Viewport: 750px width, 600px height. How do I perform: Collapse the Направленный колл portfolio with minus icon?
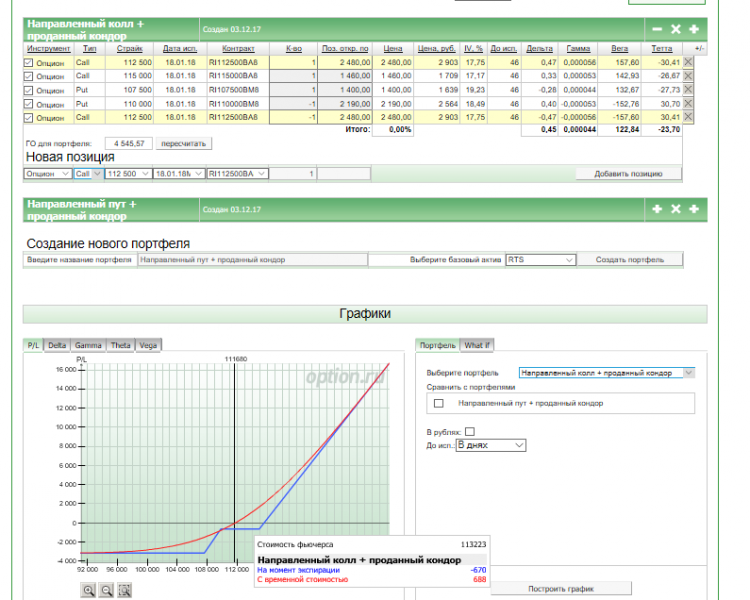click(x=657, y=29)
